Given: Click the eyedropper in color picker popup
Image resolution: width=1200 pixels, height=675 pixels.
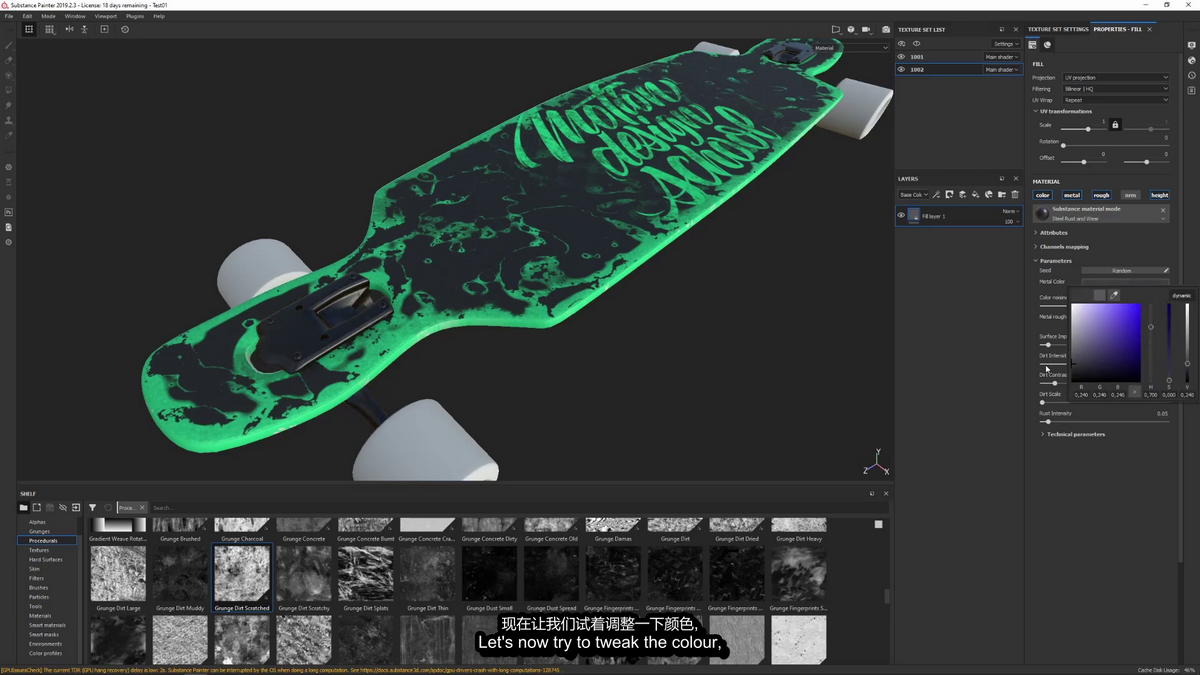Looking at the screenshot, I should pos(1114,295).
